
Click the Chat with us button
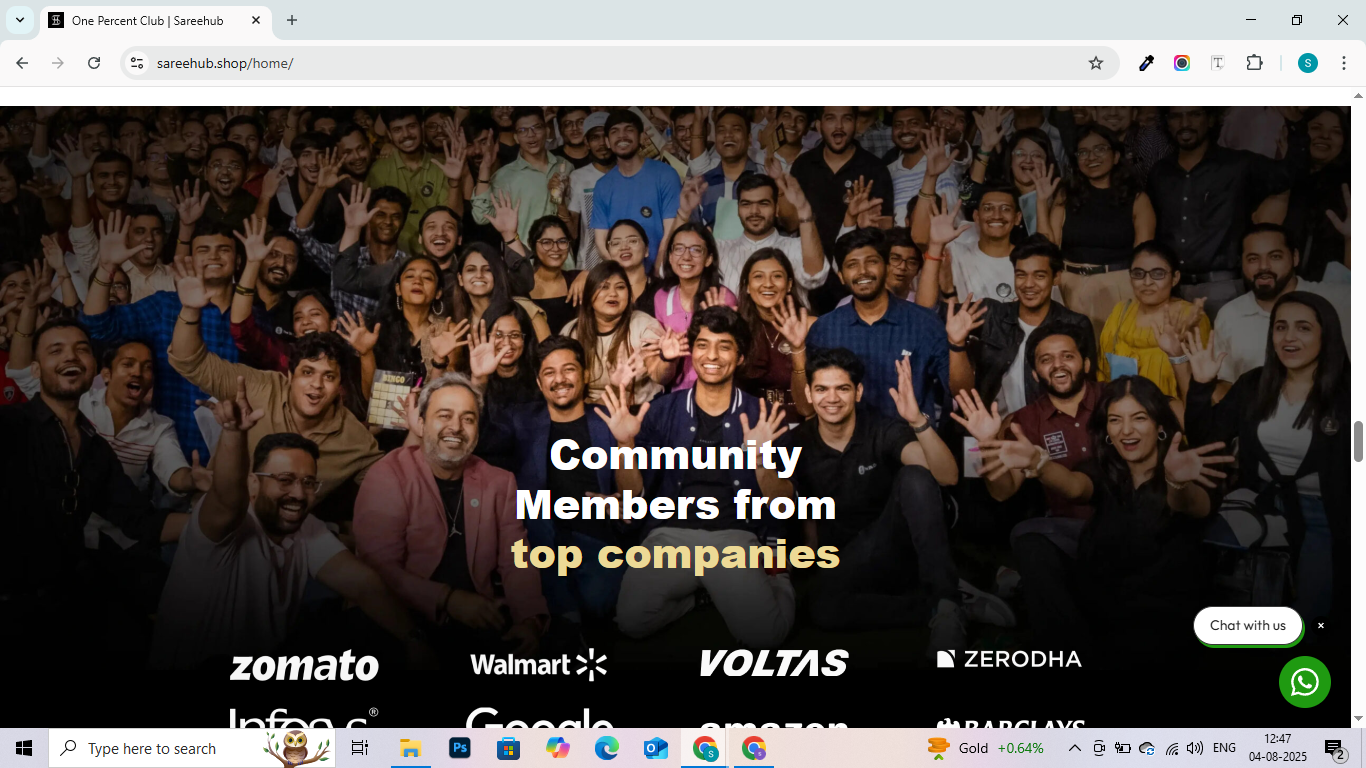pyautogui.click(x=1248, y=626)
